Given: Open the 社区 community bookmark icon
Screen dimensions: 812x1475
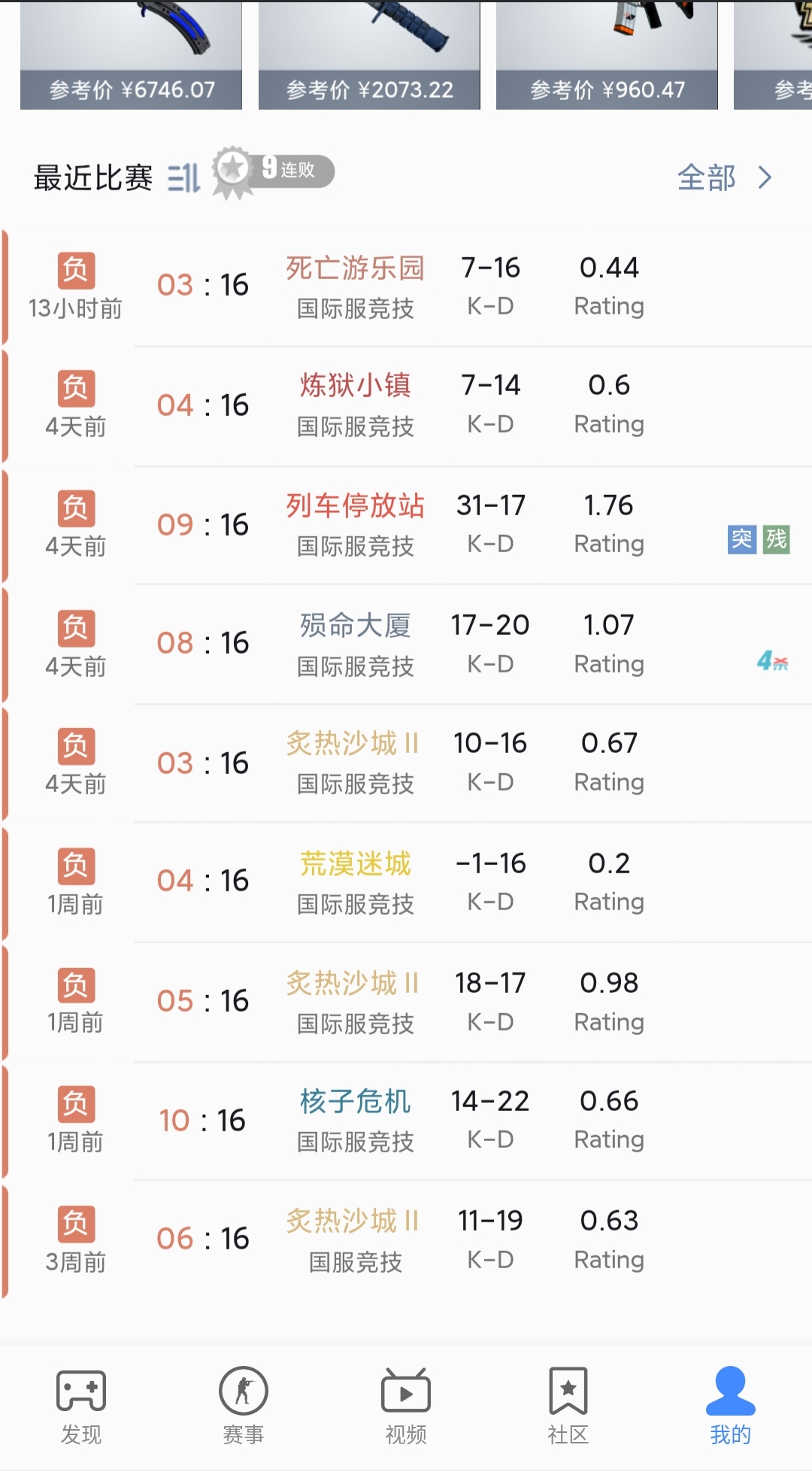Looking at the screenshot, I should [568, 1404].
